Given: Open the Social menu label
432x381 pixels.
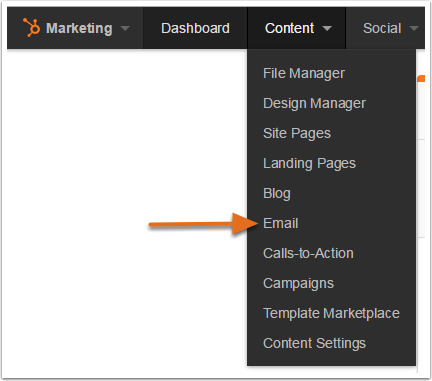Looking at the screenshot, I should (x=382, y=28).
